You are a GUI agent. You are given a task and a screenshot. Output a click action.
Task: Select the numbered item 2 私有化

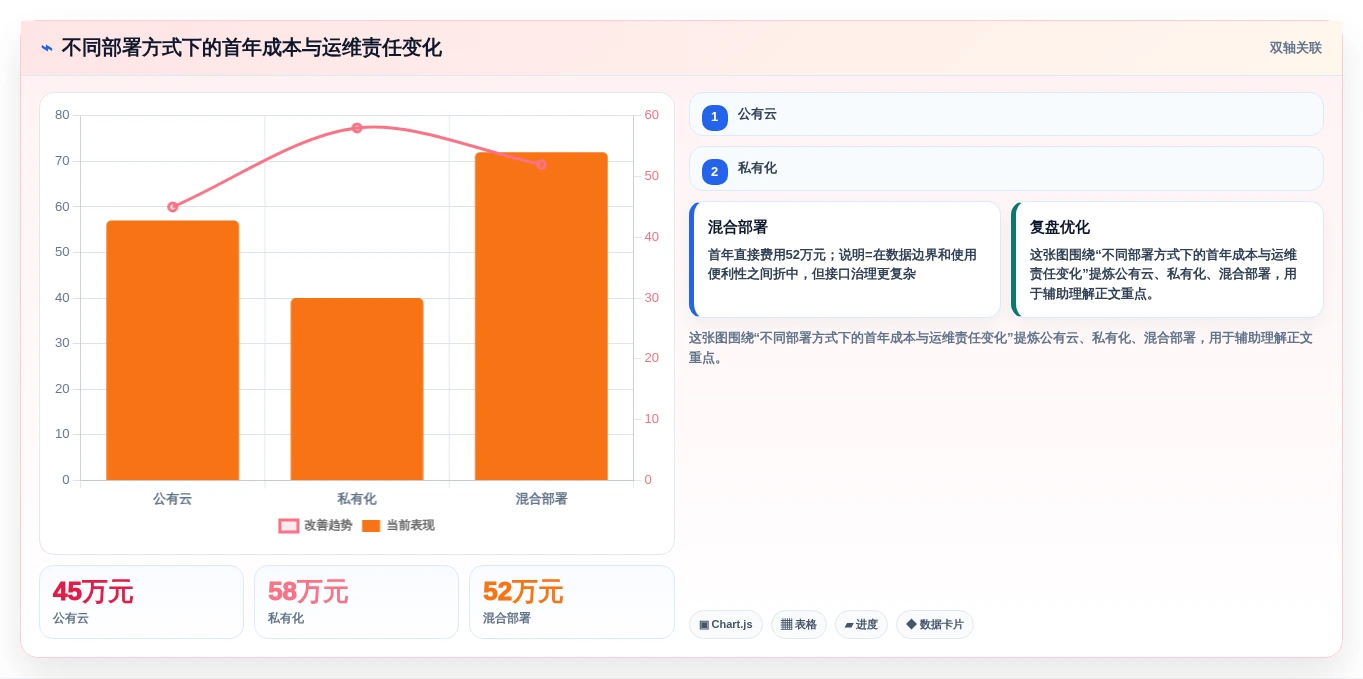coord(1006,168)
